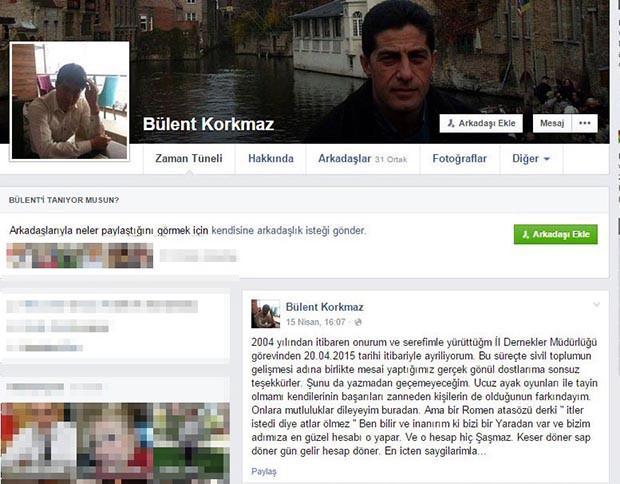The height and width of the screenshot is (484, 620).
Task: Expand the post options chevron
Action: point(596,304)
